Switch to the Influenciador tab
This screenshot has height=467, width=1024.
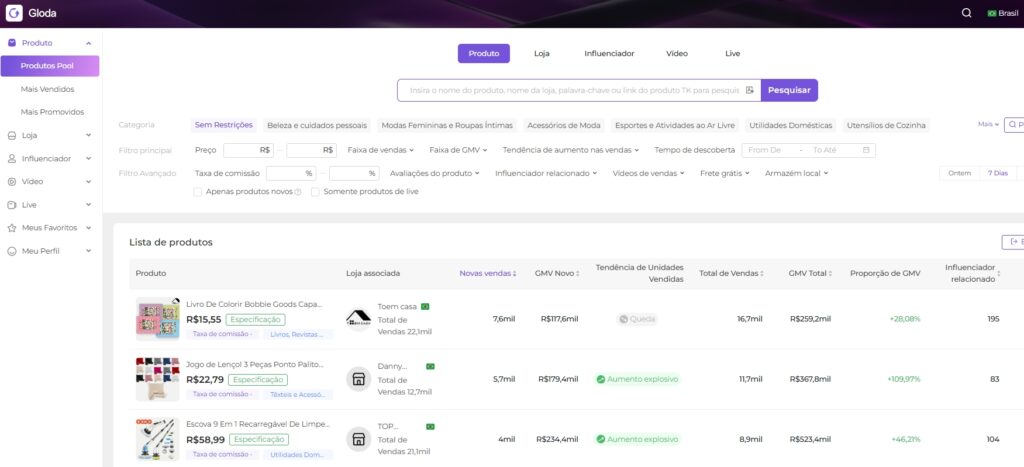[x=609, y=53]
